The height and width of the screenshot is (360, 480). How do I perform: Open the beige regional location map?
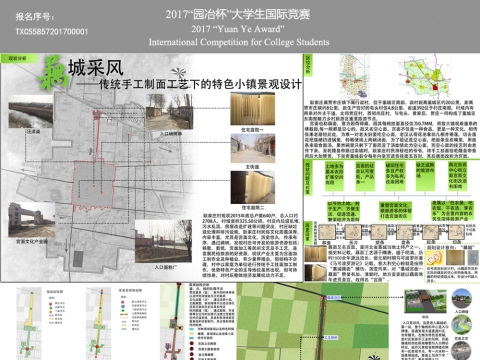[354, 76]
